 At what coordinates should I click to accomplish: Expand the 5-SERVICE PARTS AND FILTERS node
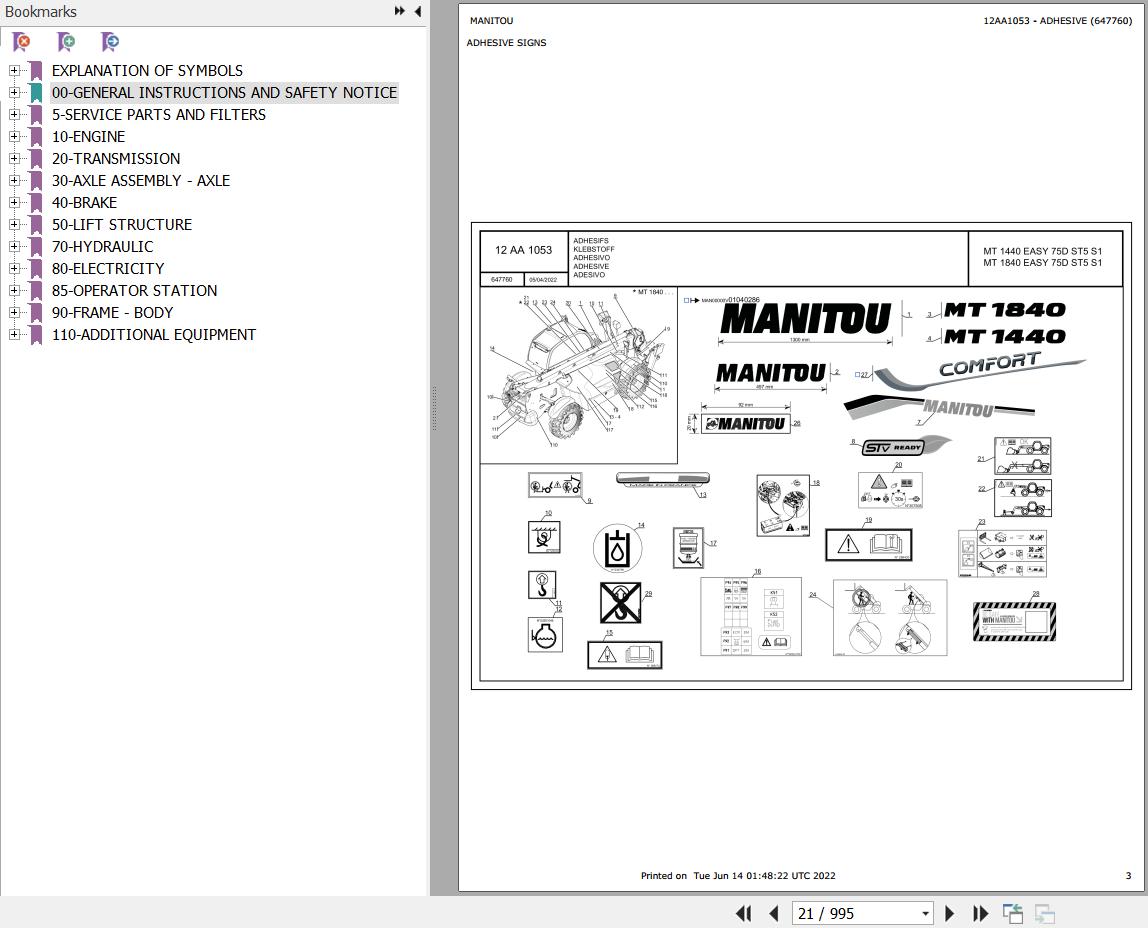[14, 114]
